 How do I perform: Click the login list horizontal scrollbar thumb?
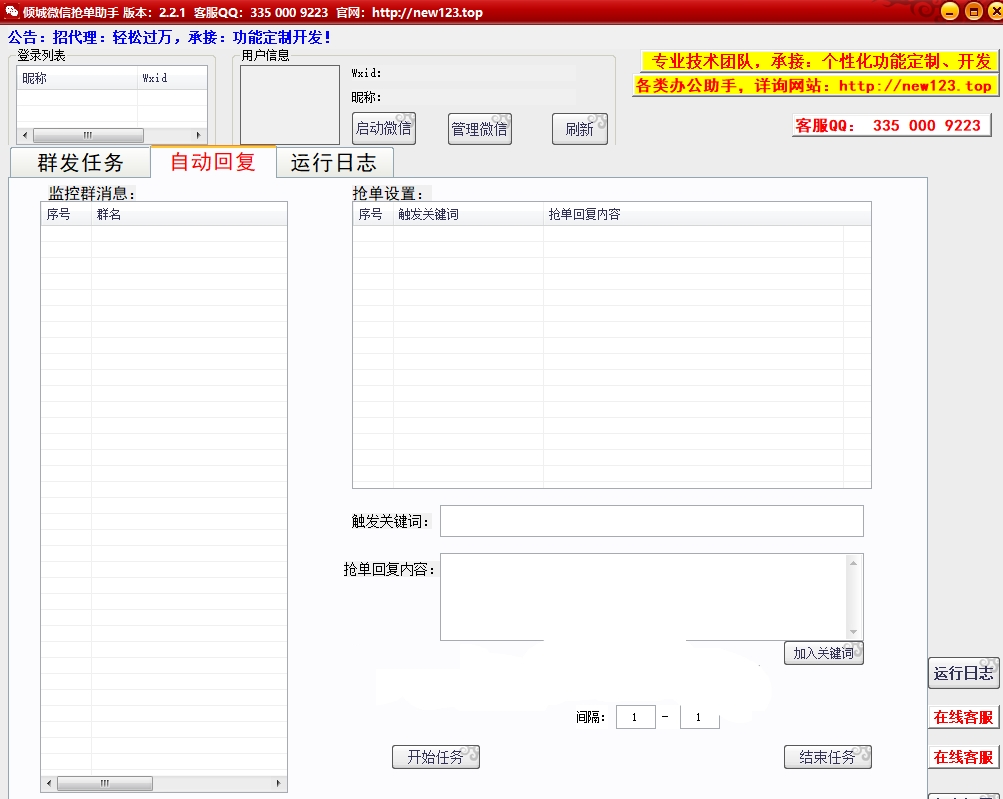click(x=88, y=136)
